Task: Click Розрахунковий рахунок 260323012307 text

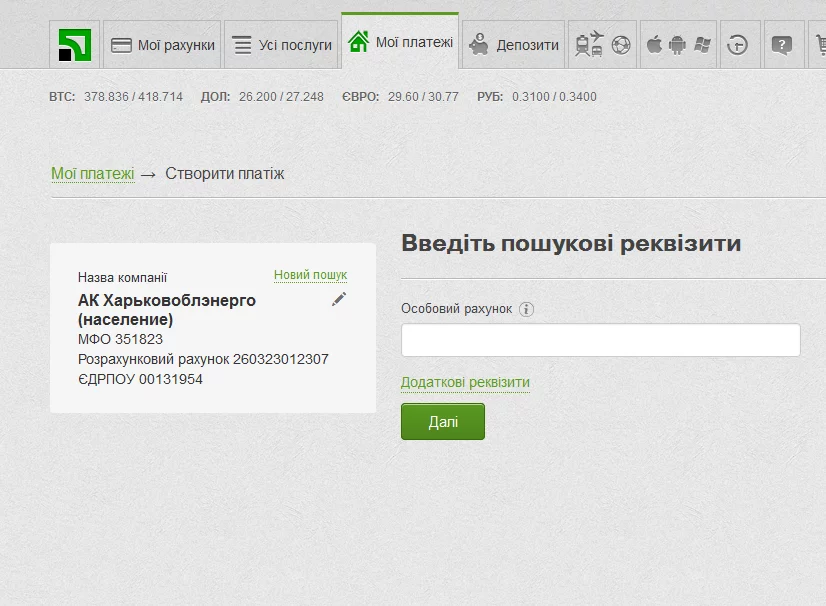Action: pos(203,359)
